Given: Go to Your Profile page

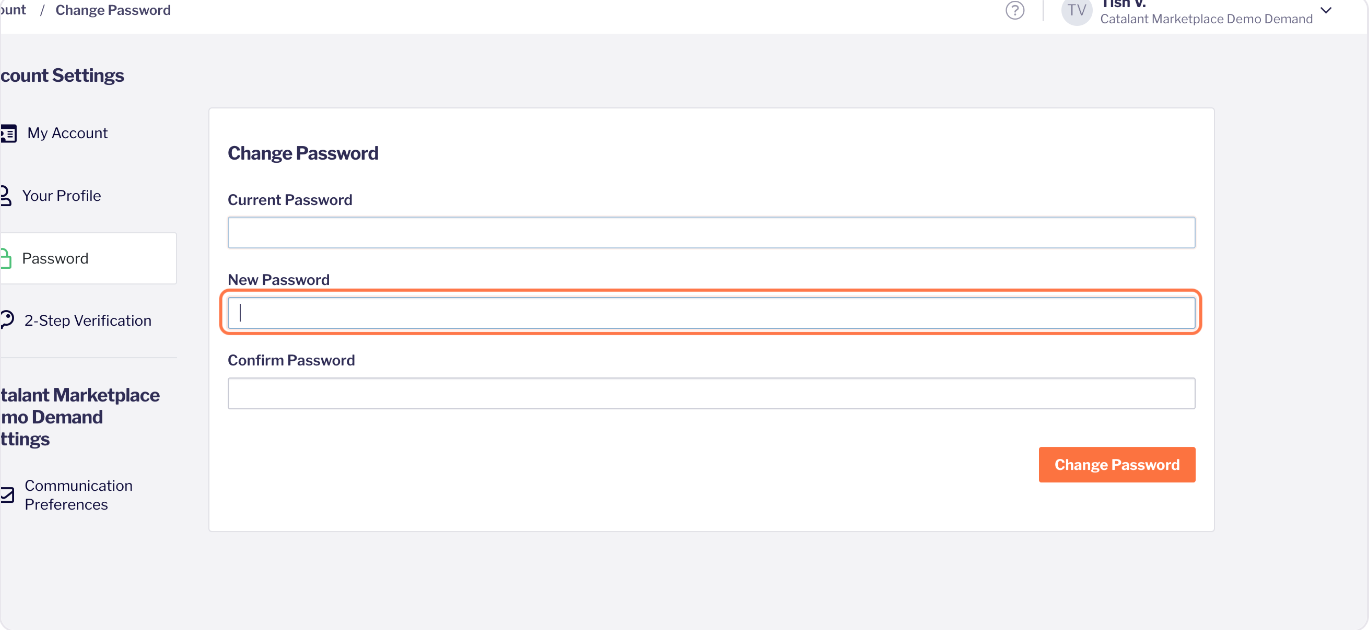Looking at the screenshot, I should coord(61,196).
